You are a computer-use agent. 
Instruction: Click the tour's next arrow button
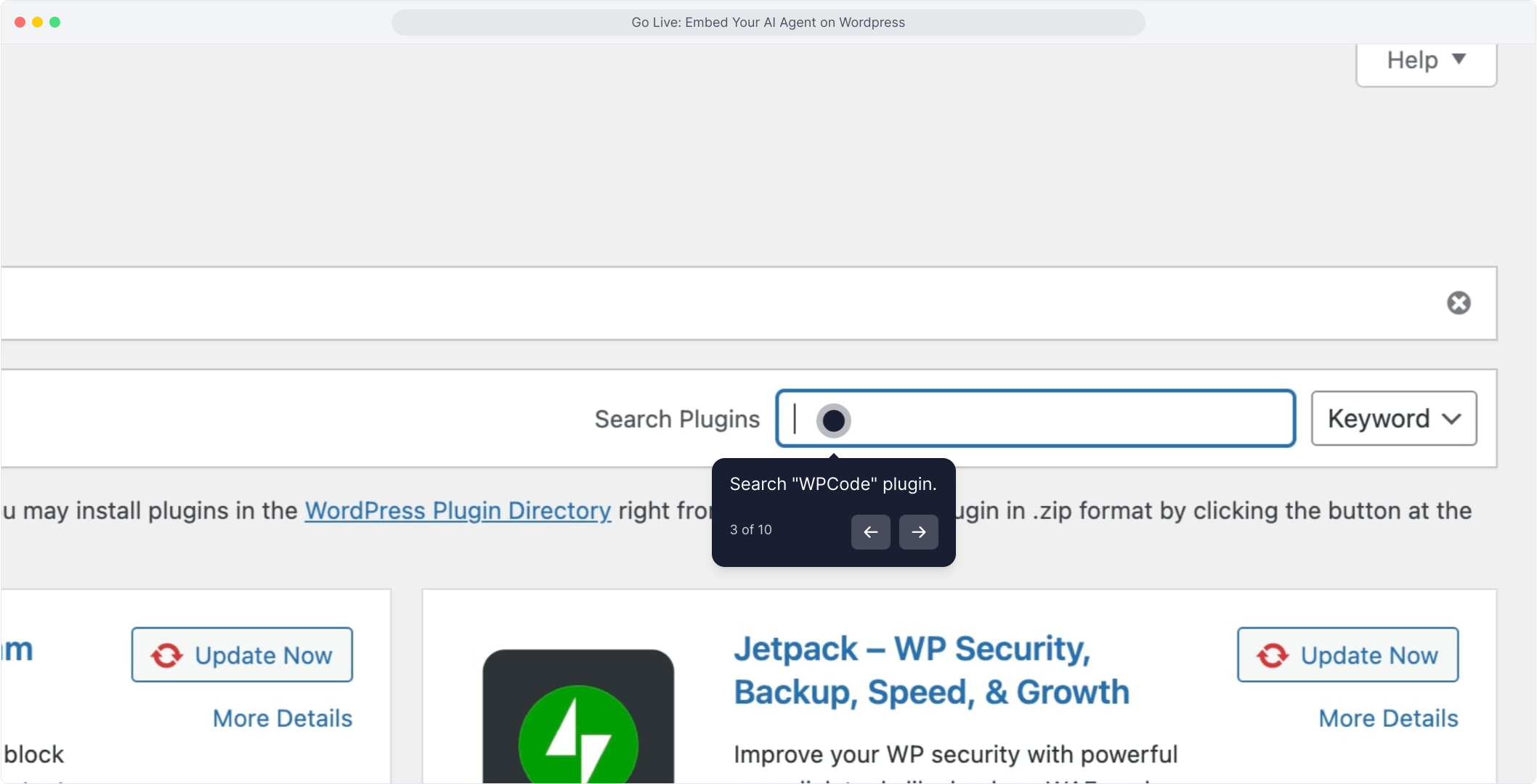[x=918, y=532]
